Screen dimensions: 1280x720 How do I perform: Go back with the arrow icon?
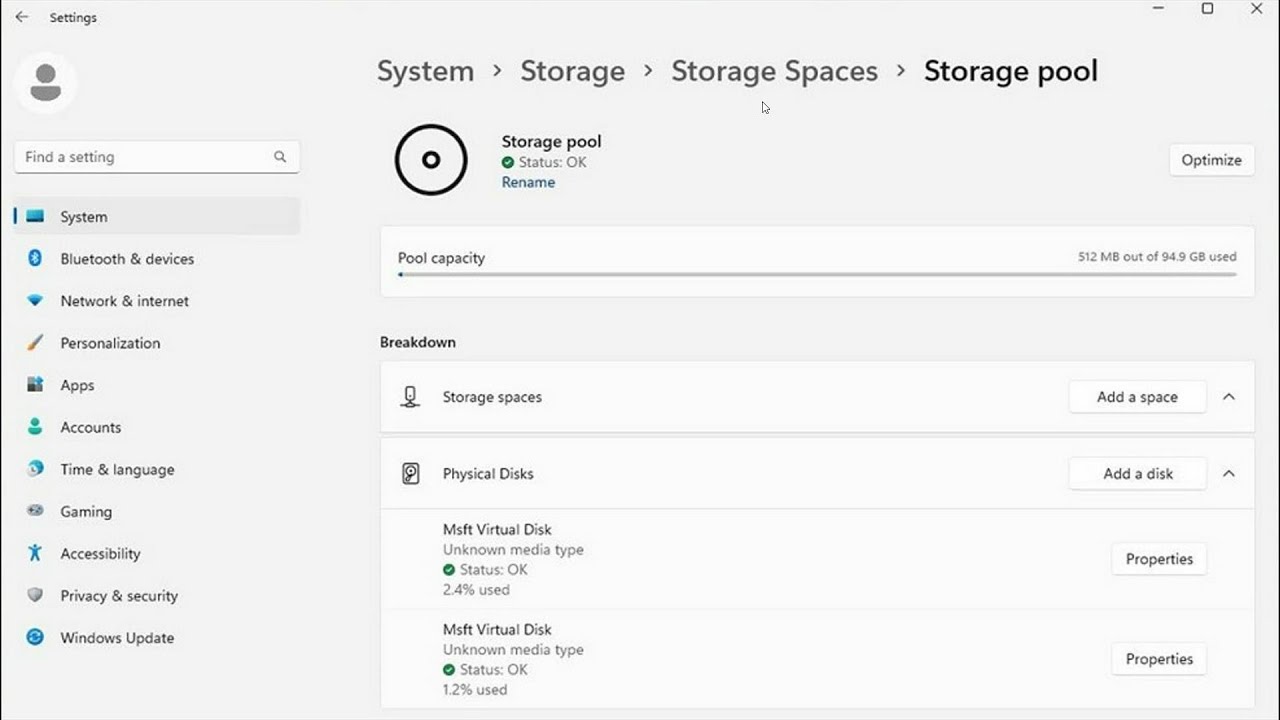point(22,17)
